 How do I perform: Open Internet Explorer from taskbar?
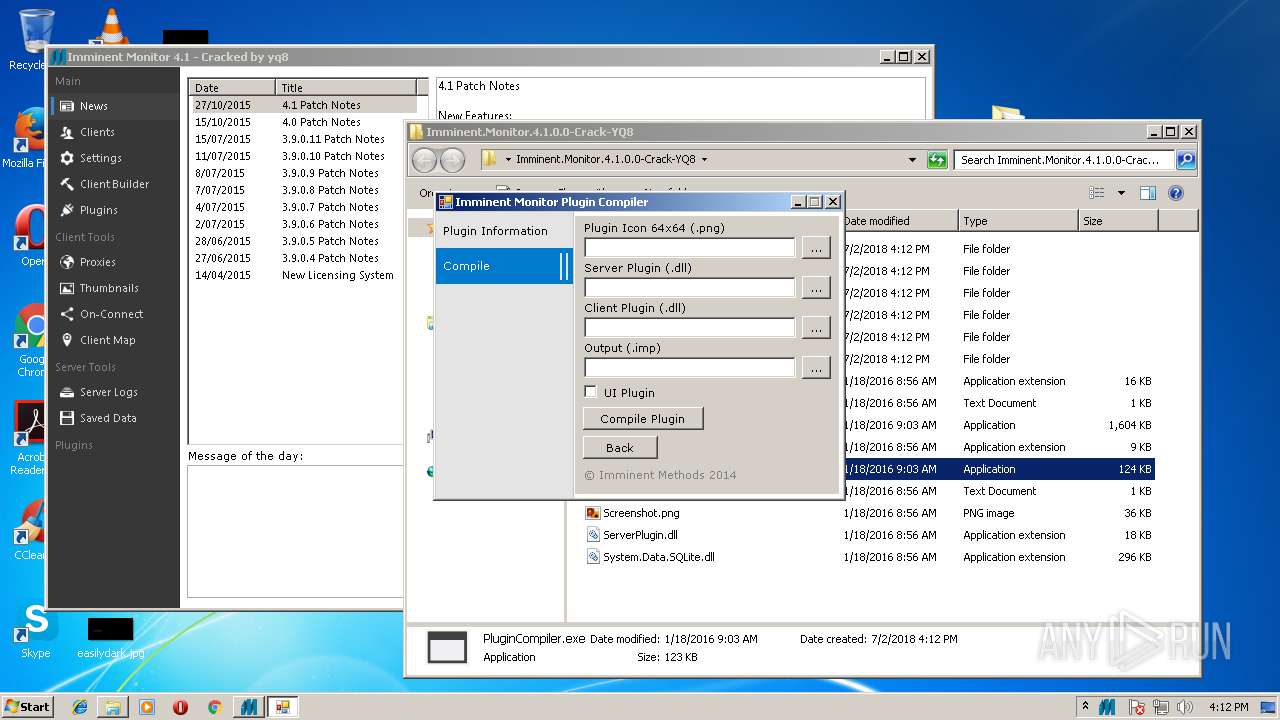(x=80, y=707)
